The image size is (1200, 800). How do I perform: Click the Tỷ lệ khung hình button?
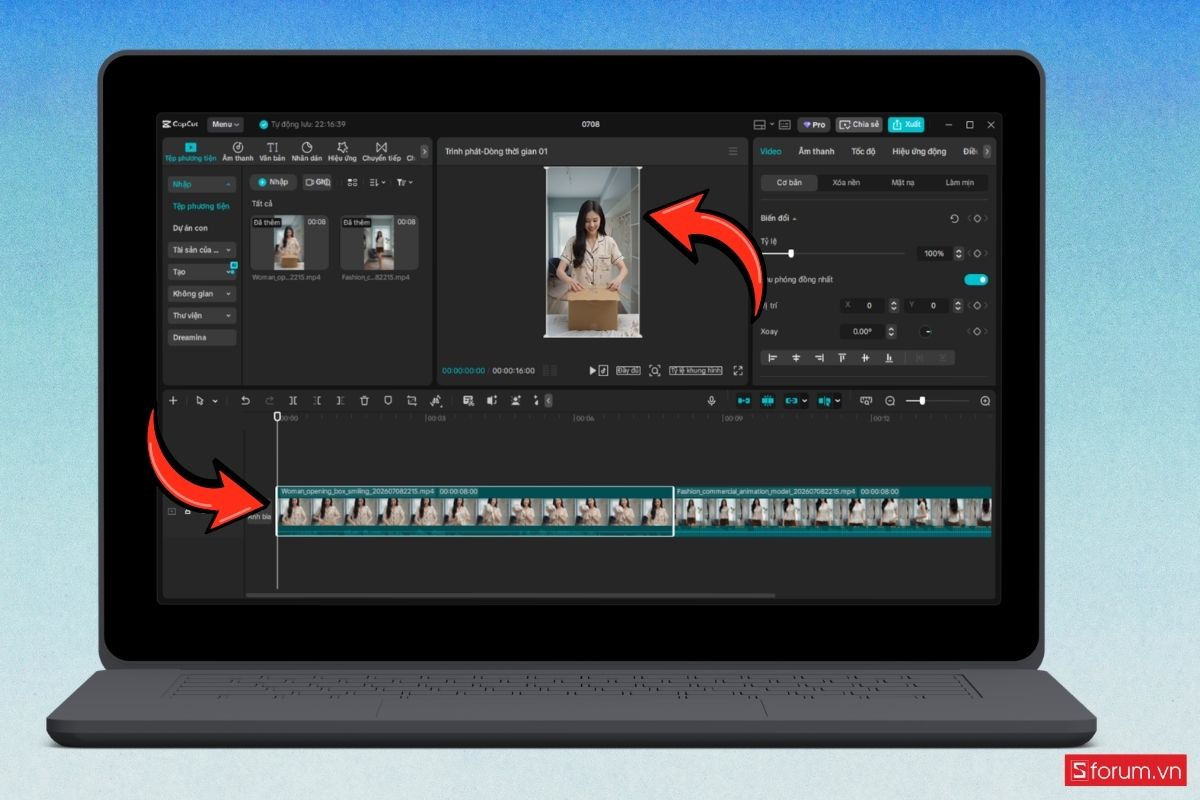pyautogui.click(x=695, y=370)
